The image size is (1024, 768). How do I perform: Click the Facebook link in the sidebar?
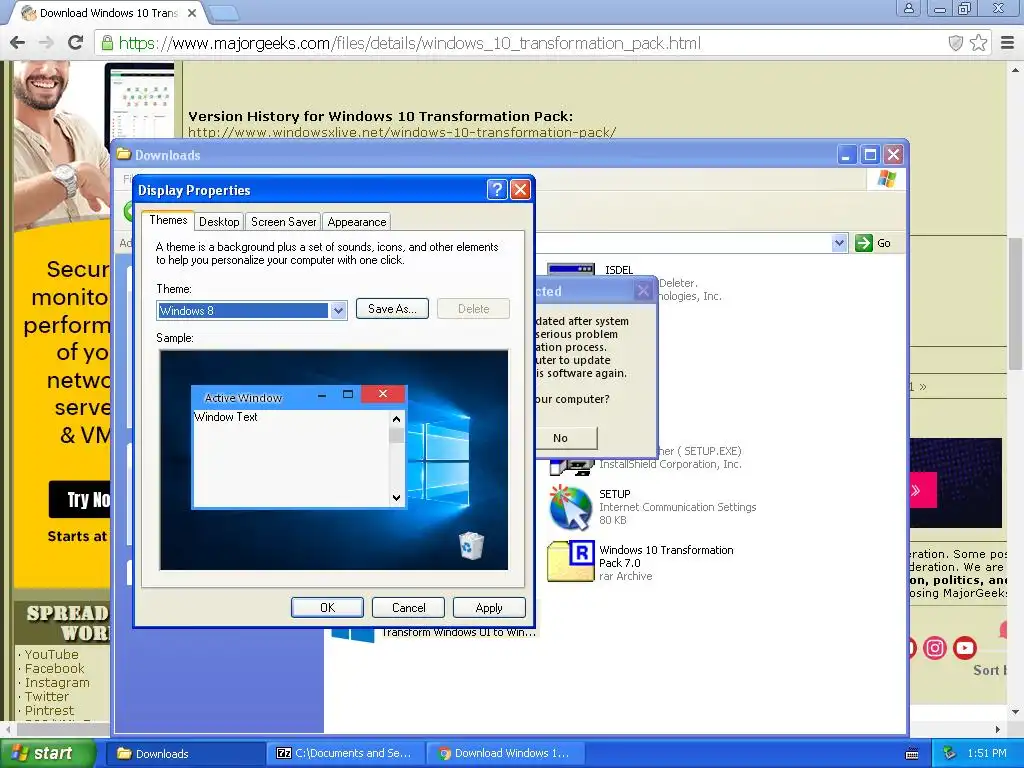54,669
